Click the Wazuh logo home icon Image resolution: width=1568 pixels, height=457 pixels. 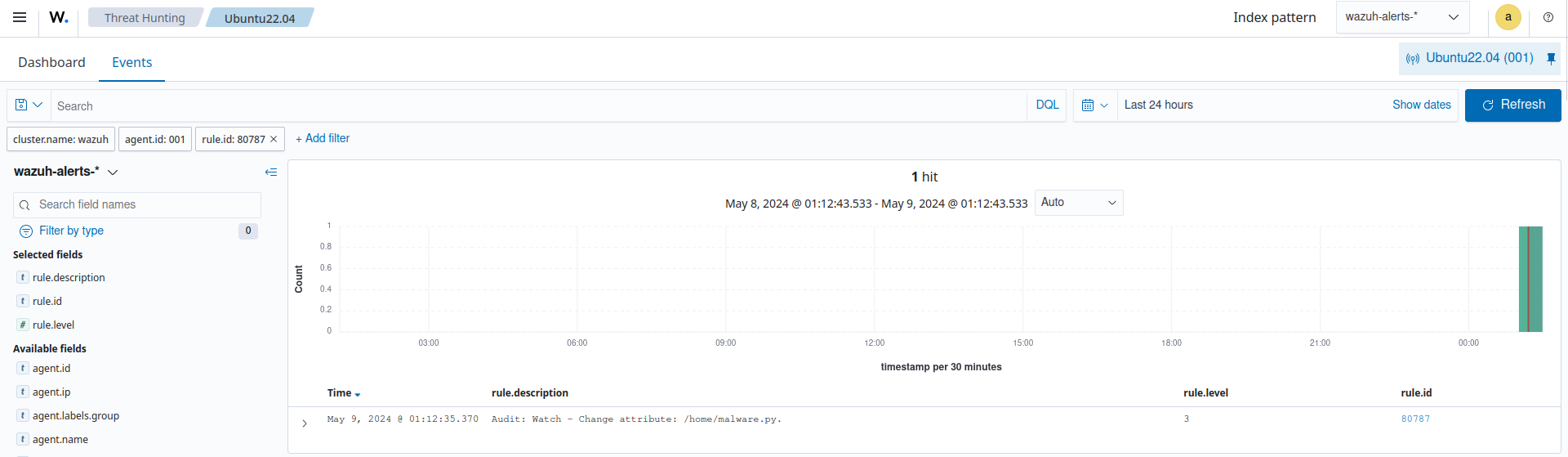[59, 17]
